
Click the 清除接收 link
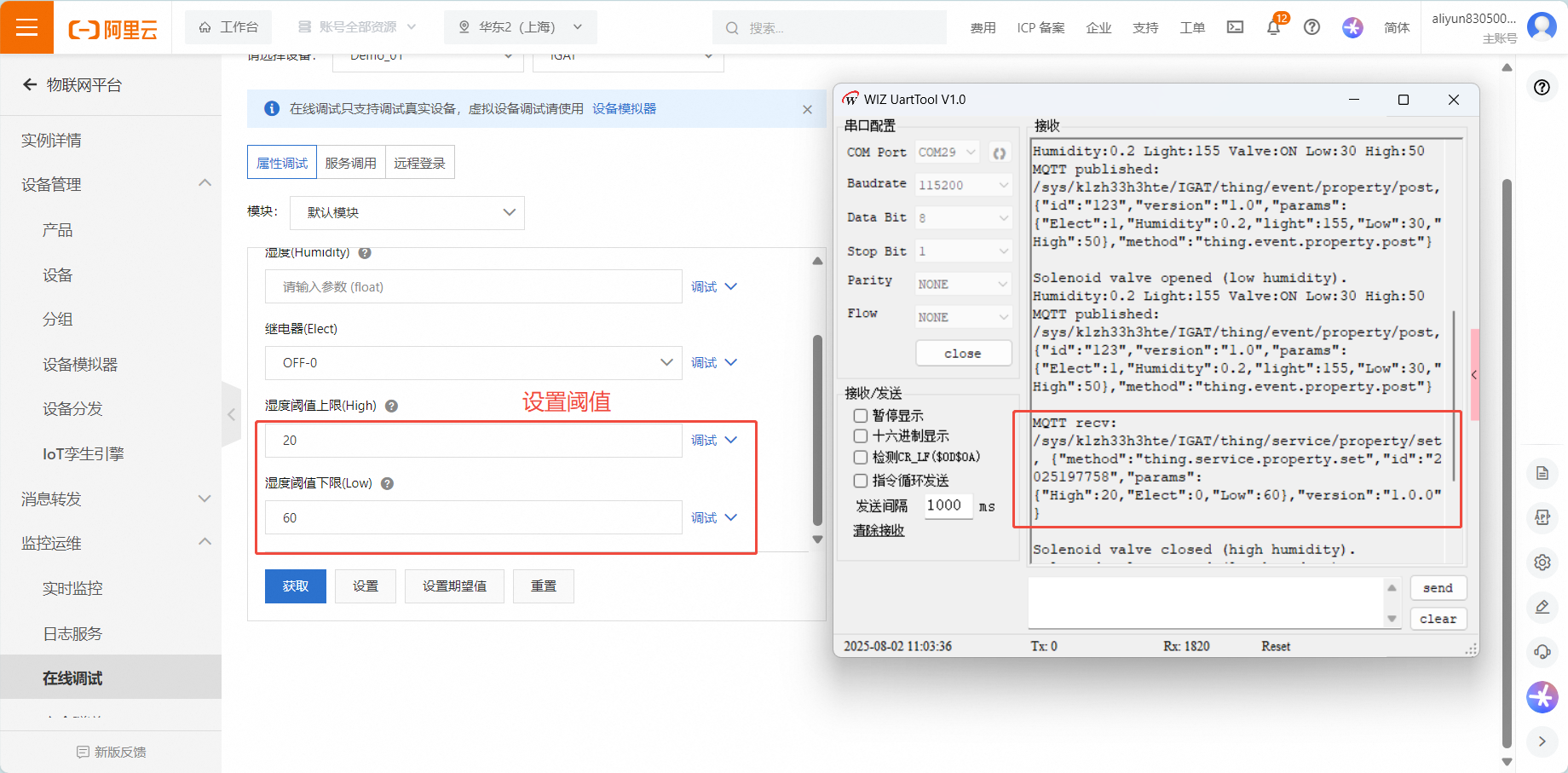pos(879,531)
